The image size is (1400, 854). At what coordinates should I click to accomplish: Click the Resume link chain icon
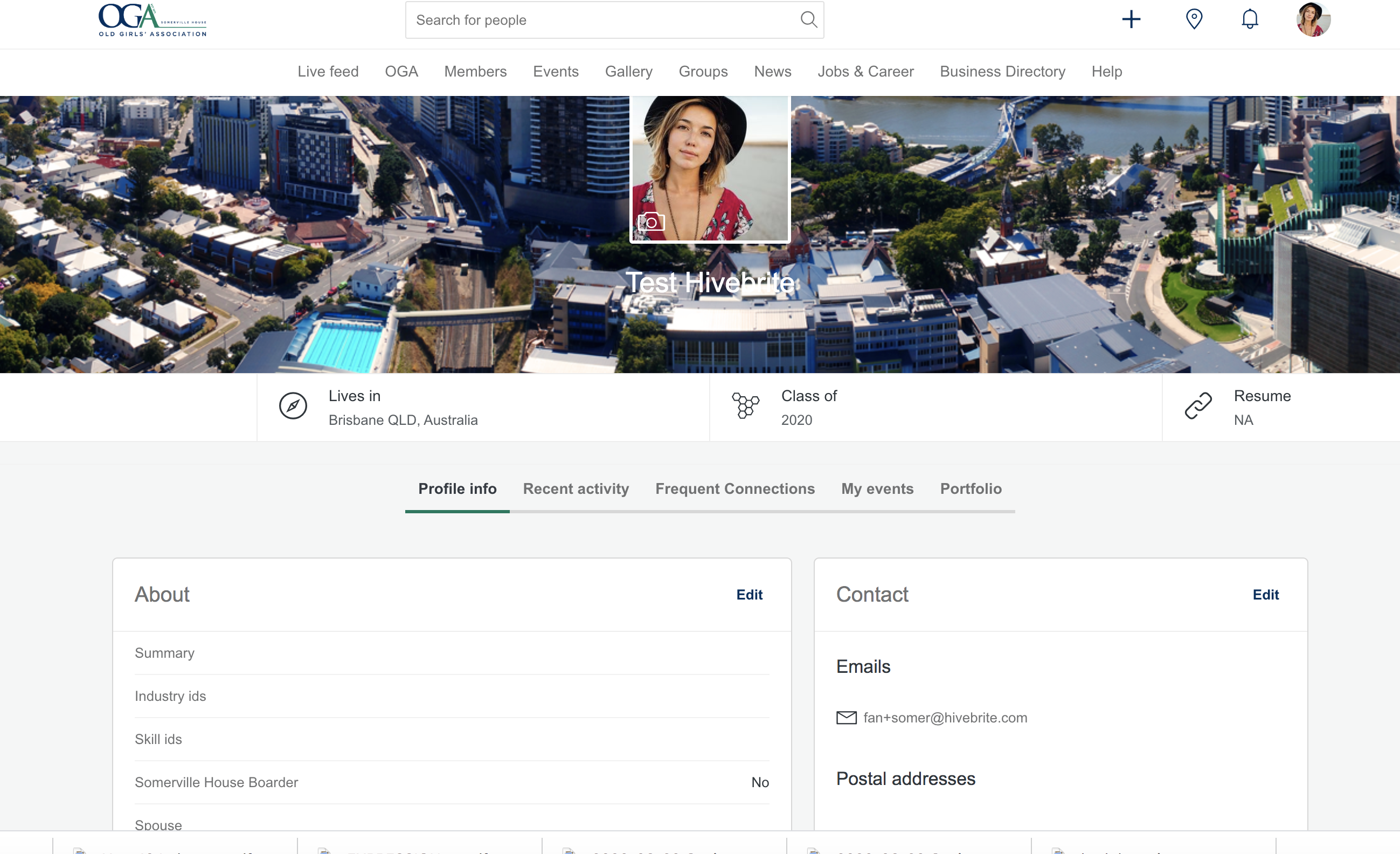1198,406
